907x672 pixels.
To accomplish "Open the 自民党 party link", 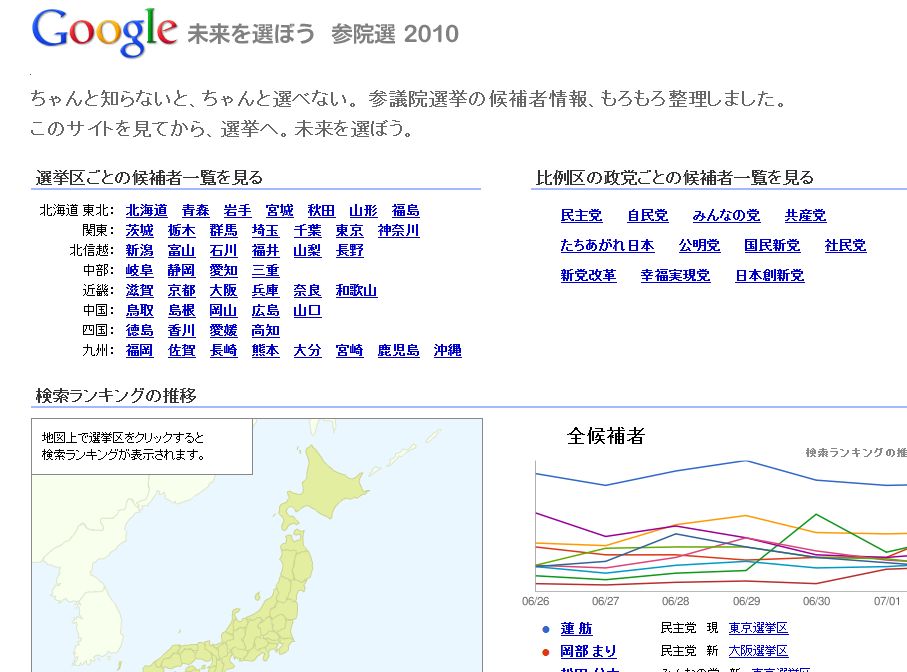I will [x=648, y=216].
